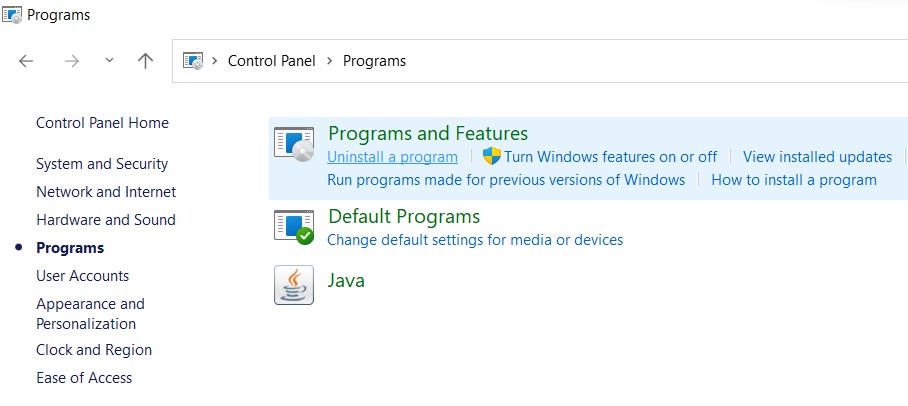Click View installed updates link
The width and height of the screenshot is (908, 406).
coord(818,157)
